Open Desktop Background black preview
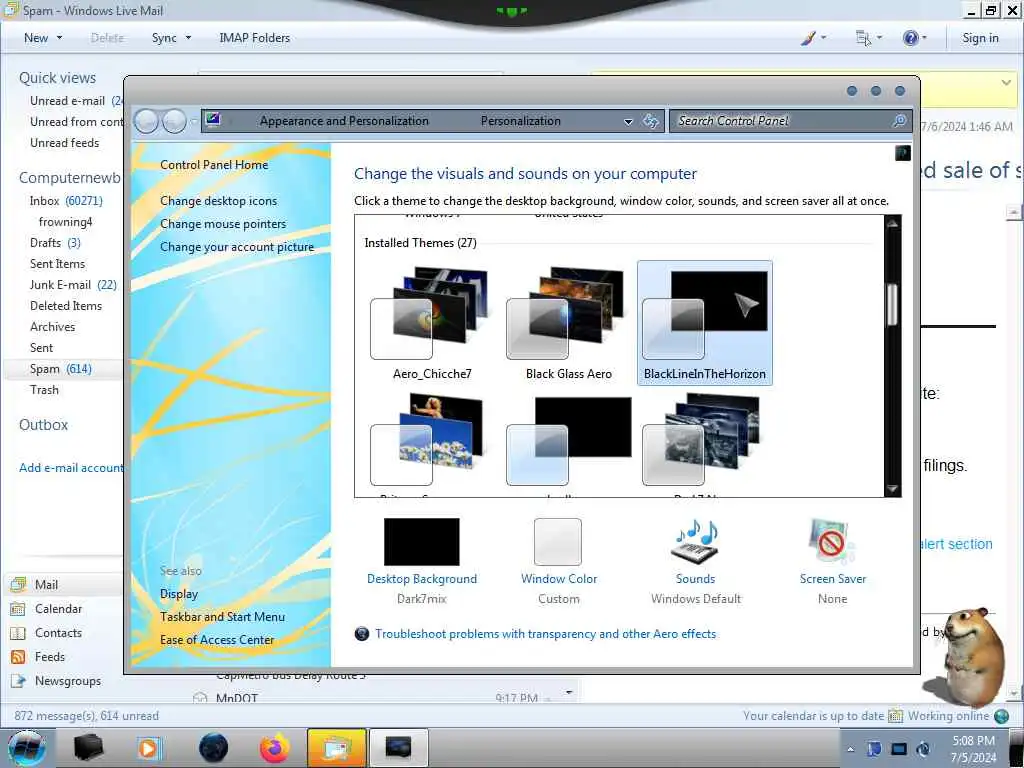 click(422, 541)
